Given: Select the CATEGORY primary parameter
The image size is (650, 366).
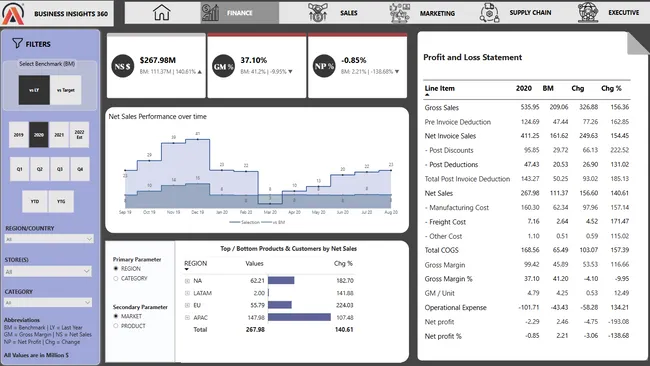Looking at the screenshot, I should (116, 279).
